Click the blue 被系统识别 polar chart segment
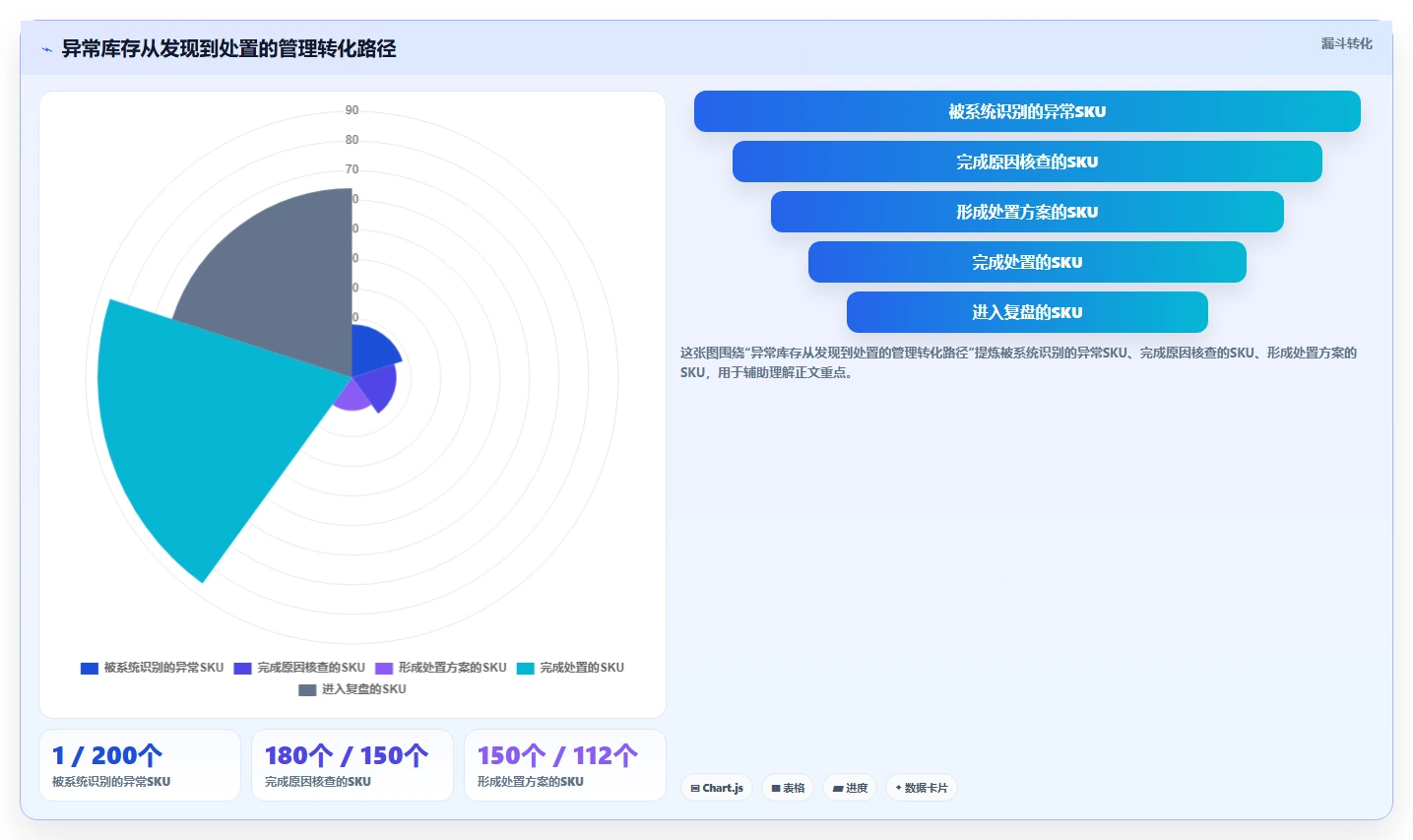This screenshot has width=1413, height=840. 372,351
